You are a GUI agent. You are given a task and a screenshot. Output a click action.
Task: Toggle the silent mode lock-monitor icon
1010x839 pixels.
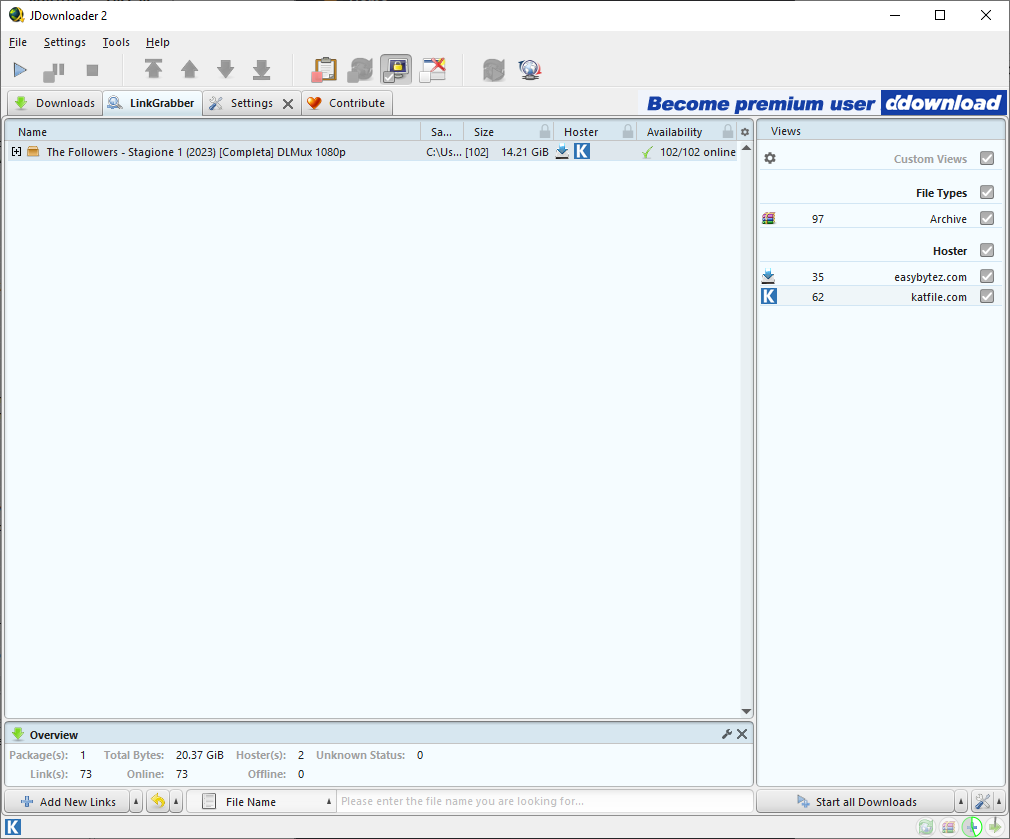pos(395,70)
